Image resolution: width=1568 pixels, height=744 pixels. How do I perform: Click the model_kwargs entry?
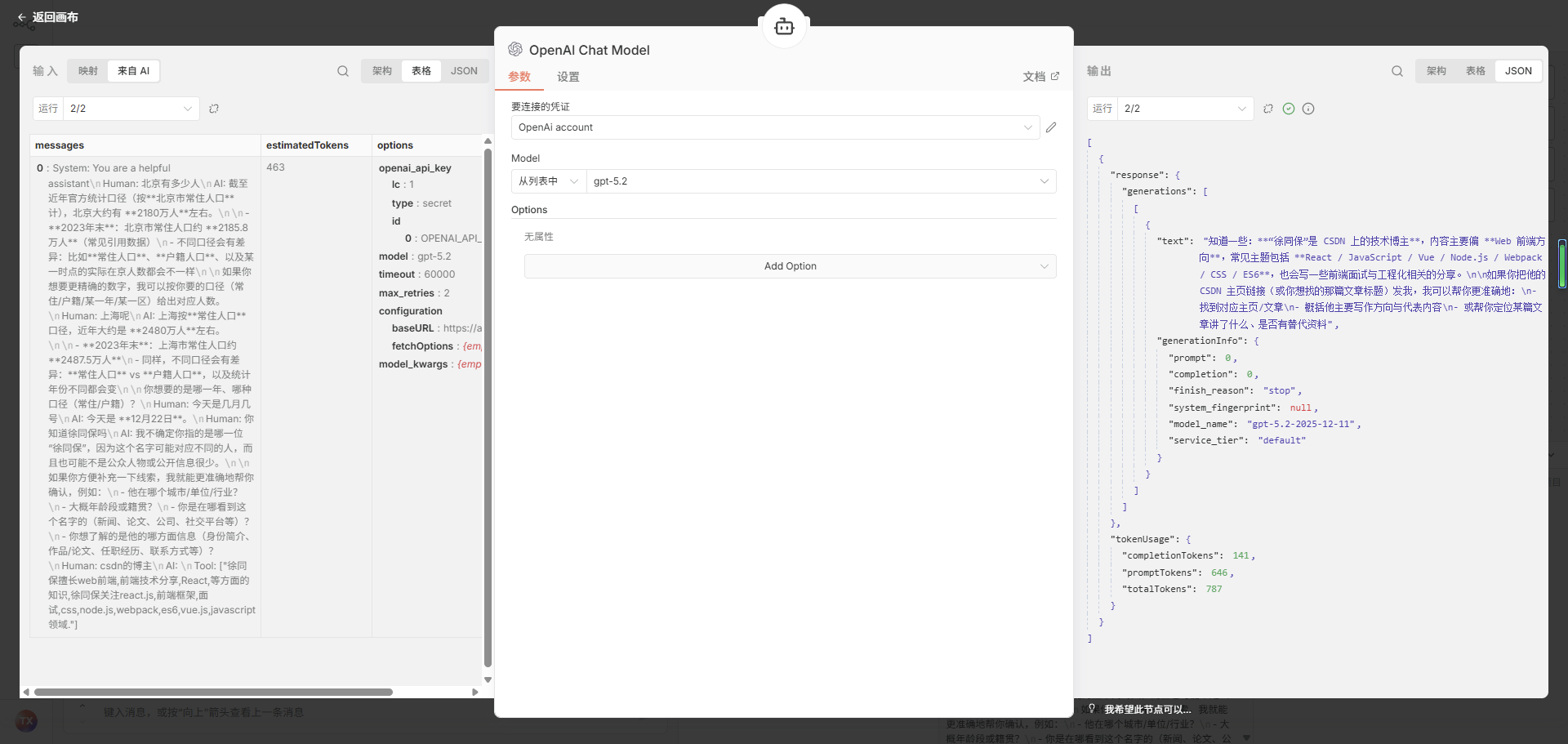click(430, 364)
